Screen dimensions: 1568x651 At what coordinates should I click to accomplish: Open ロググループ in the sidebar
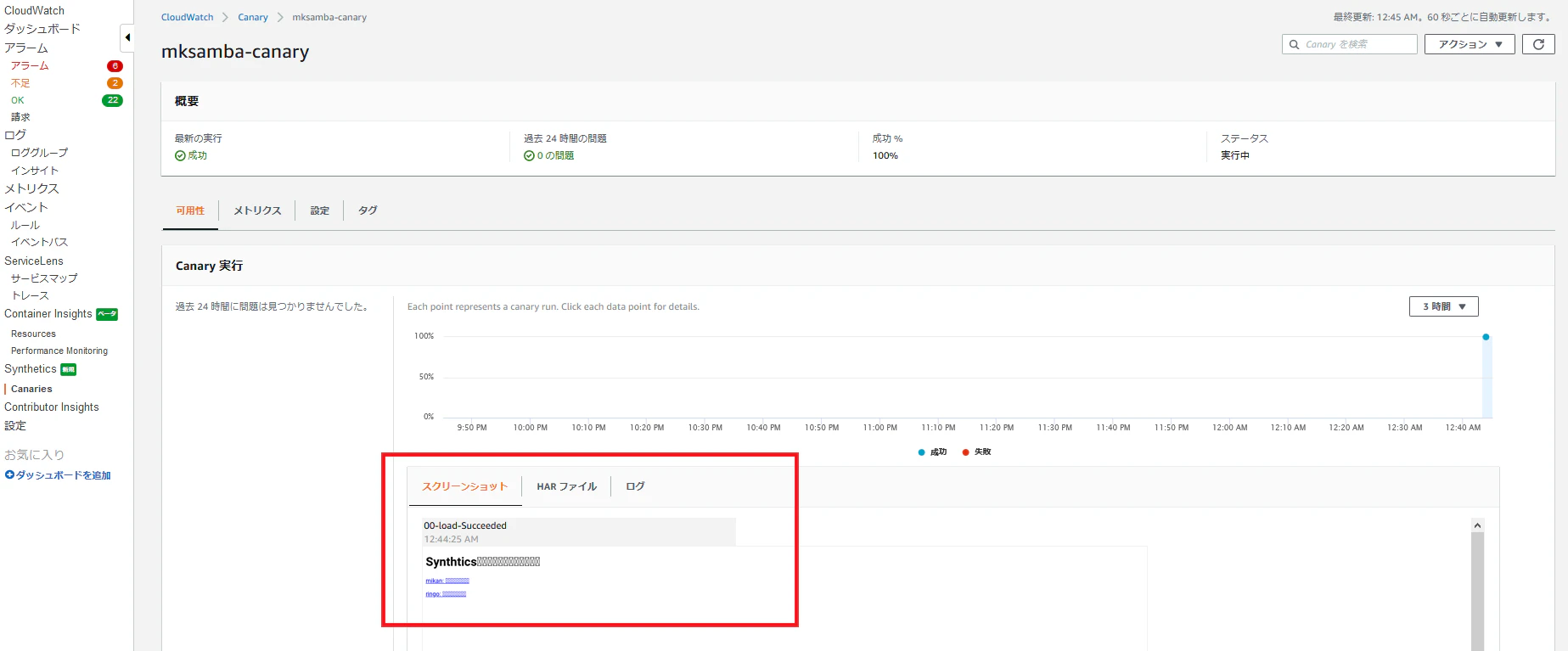click(x=39, y=153)
